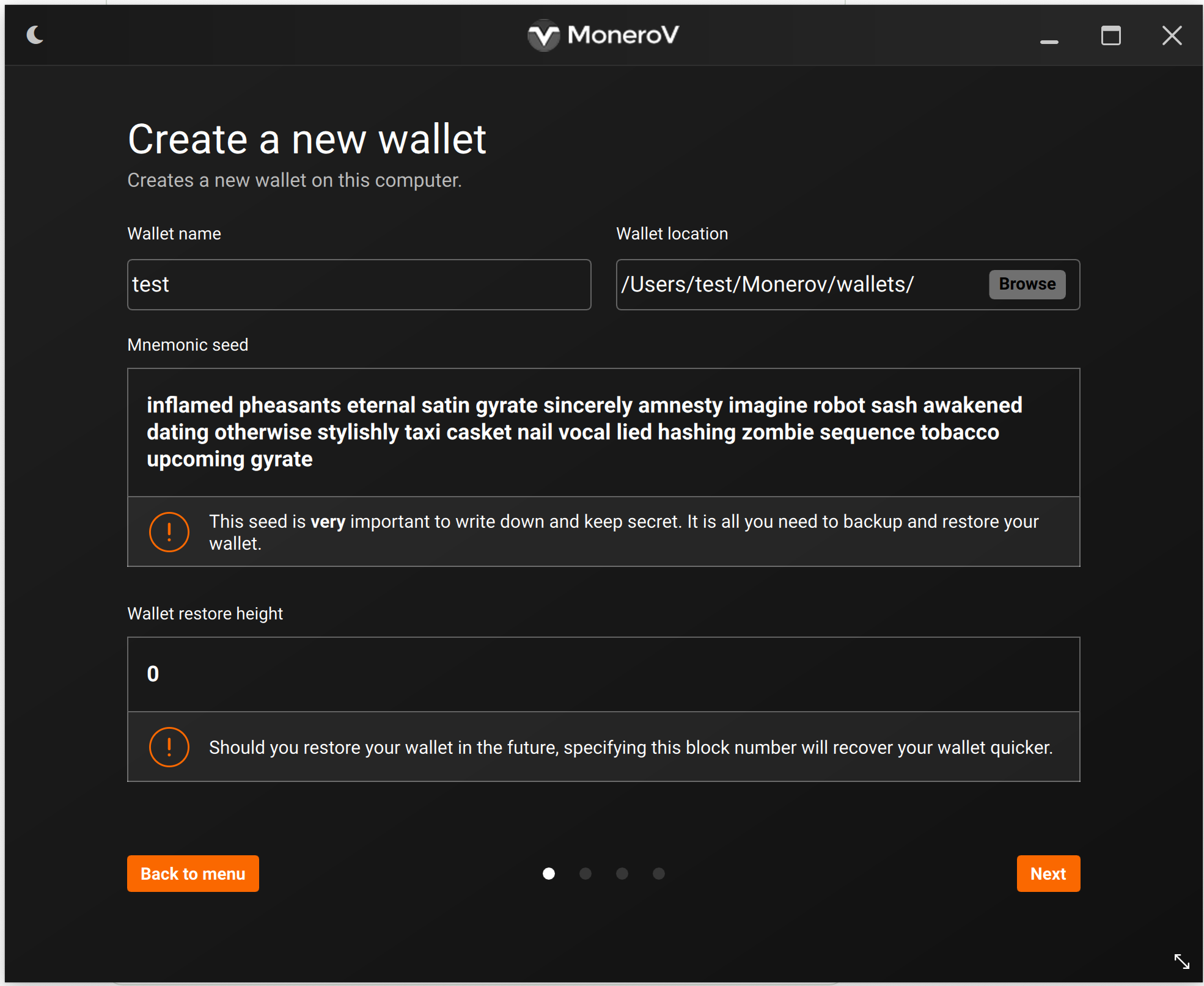Close the MoneroV window
Viewport: 1204px width, 986px height.
click(x=1172, y=35)
